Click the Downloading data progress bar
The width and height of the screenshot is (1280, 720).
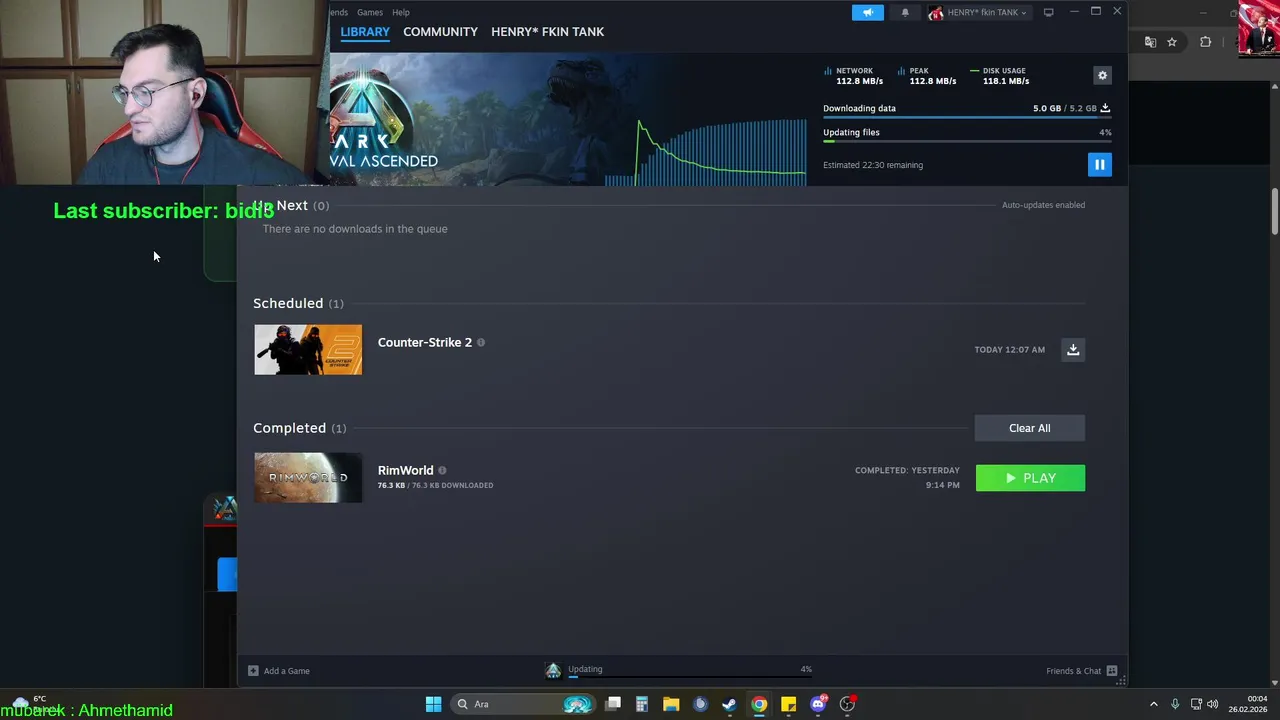tap(967, 117)
